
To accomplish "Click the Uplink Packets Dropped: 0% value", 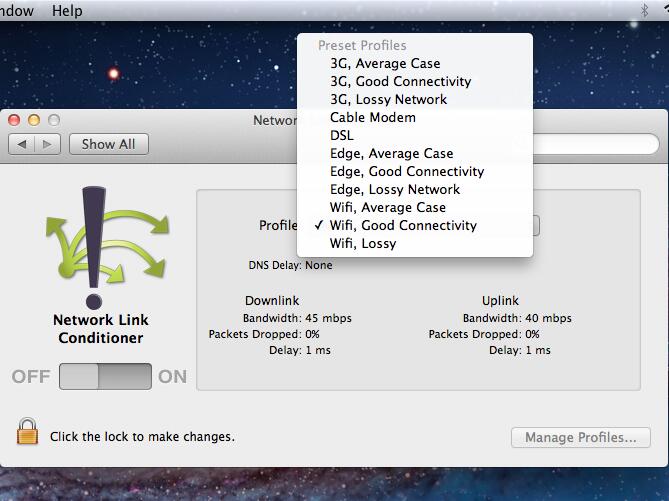I will pyautogui.click(x=532, y=334).
